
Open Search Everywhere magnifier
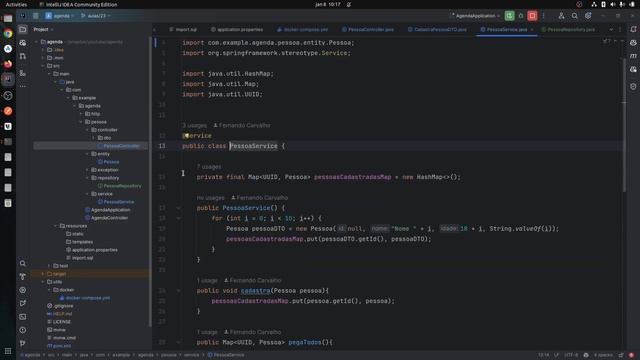(575, 16)
